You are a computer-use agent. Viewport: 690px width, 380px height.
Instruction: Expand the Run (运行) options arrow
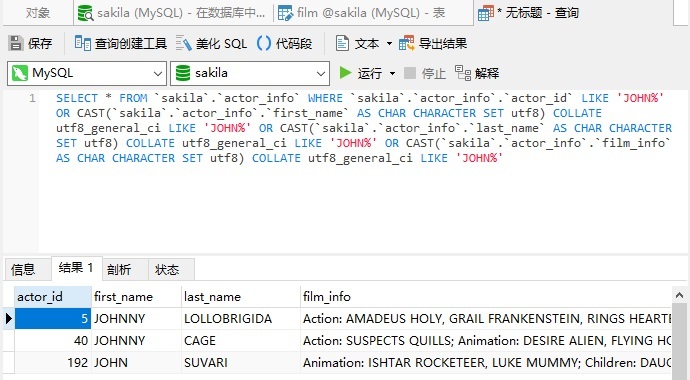pos(392,73)
